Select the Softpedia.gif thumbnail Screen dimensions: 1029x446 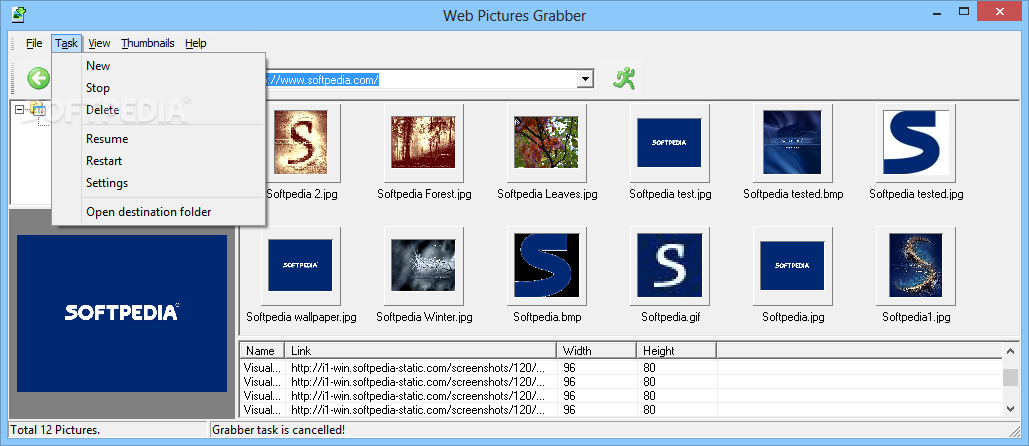669,266
